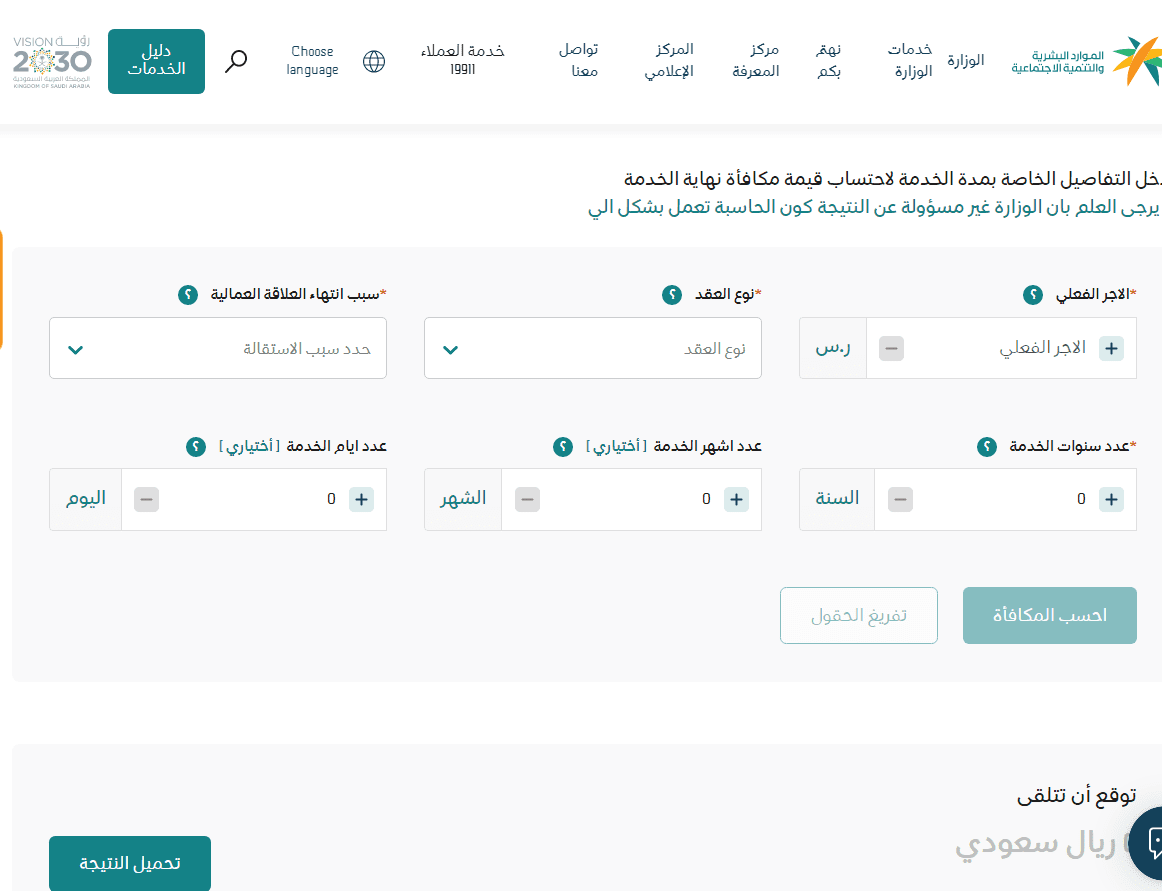Click the globe language icon
The height and width of the screenshot is (891, 1162).
click(374, 62)
